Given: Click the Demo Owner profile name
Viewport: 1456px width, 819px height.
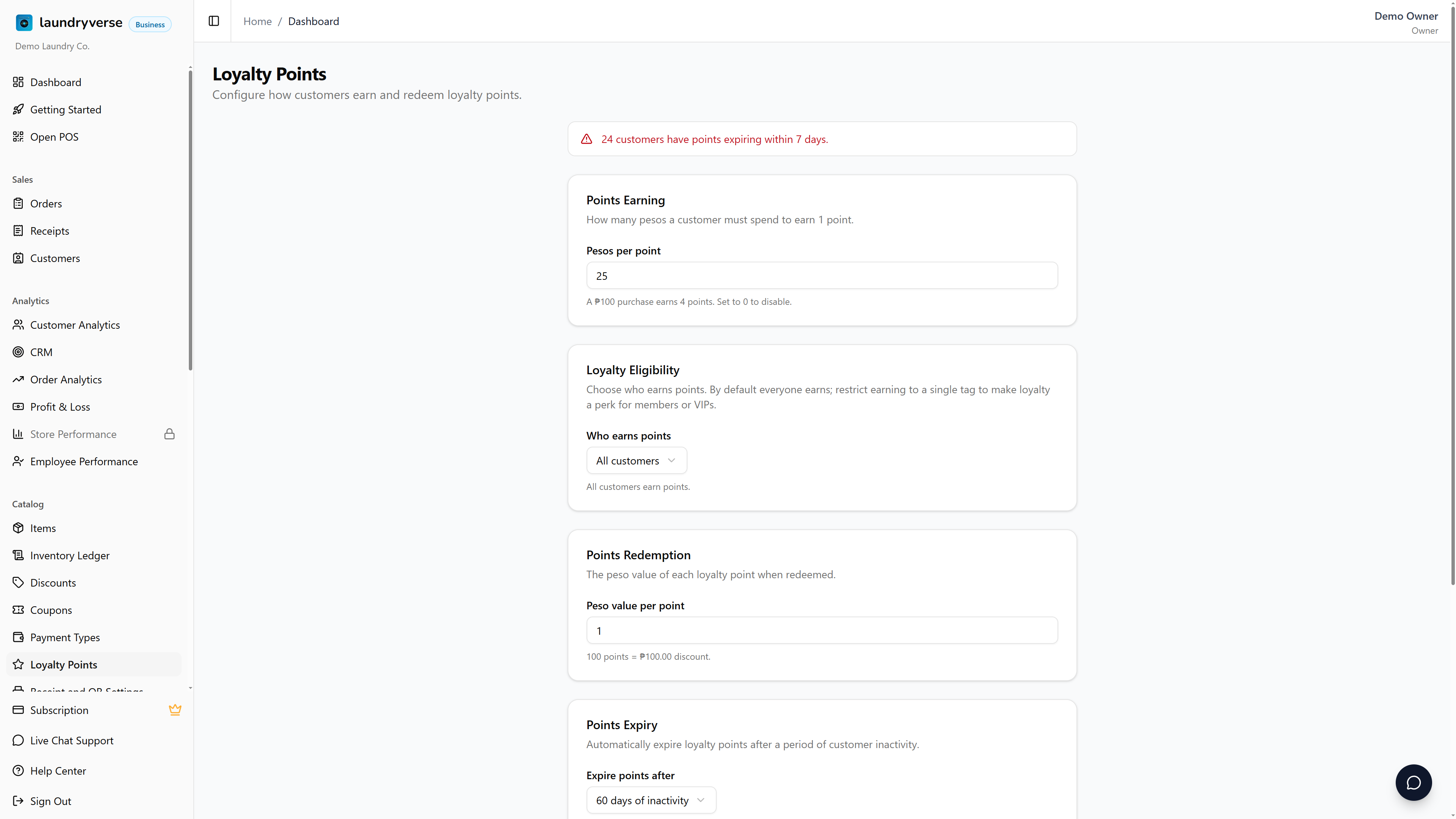Looking at the screenshot, I should point(1406,16).
